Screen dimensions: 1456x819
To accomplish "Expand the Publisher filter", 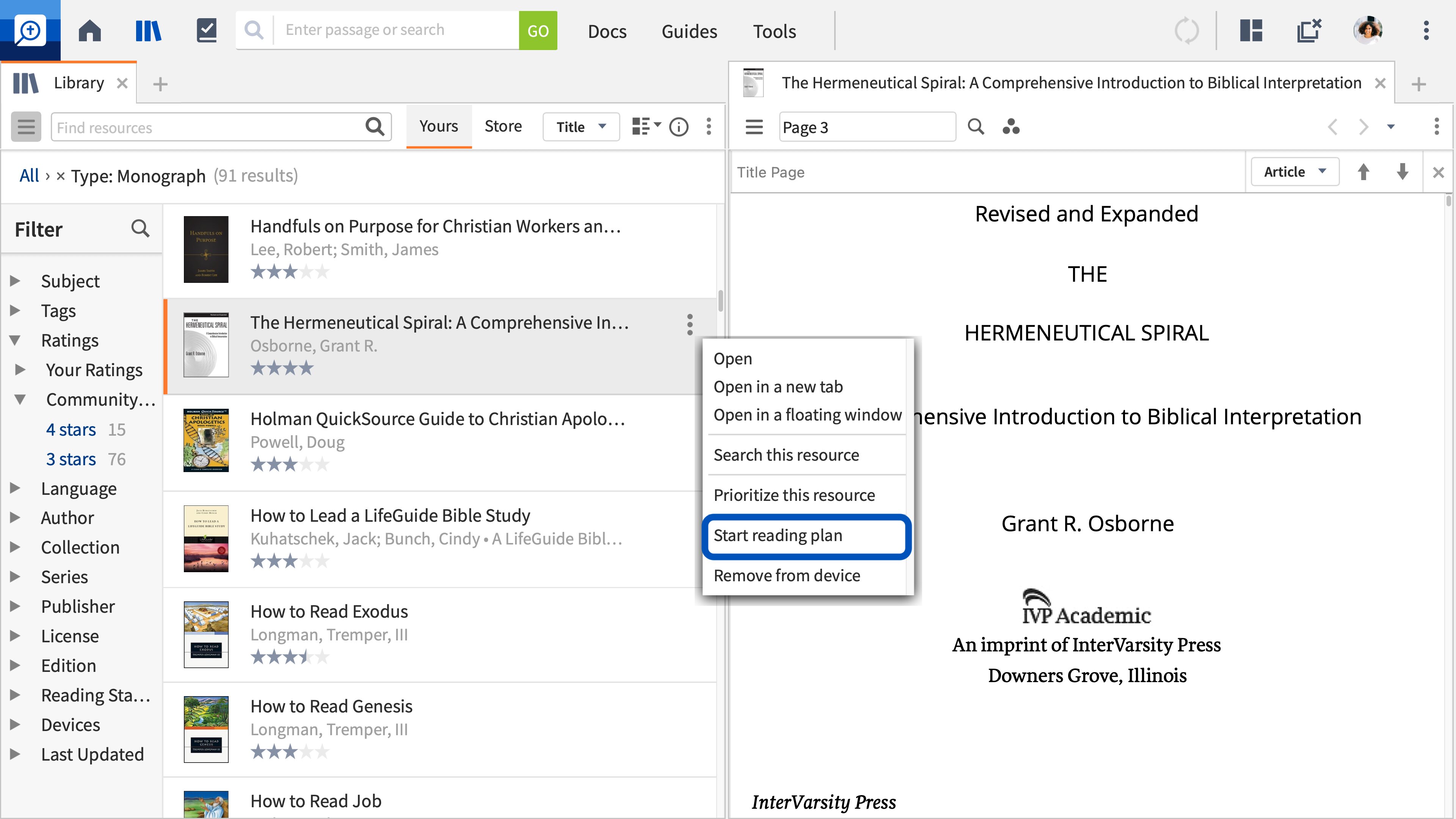I will (x=15, y=606).
